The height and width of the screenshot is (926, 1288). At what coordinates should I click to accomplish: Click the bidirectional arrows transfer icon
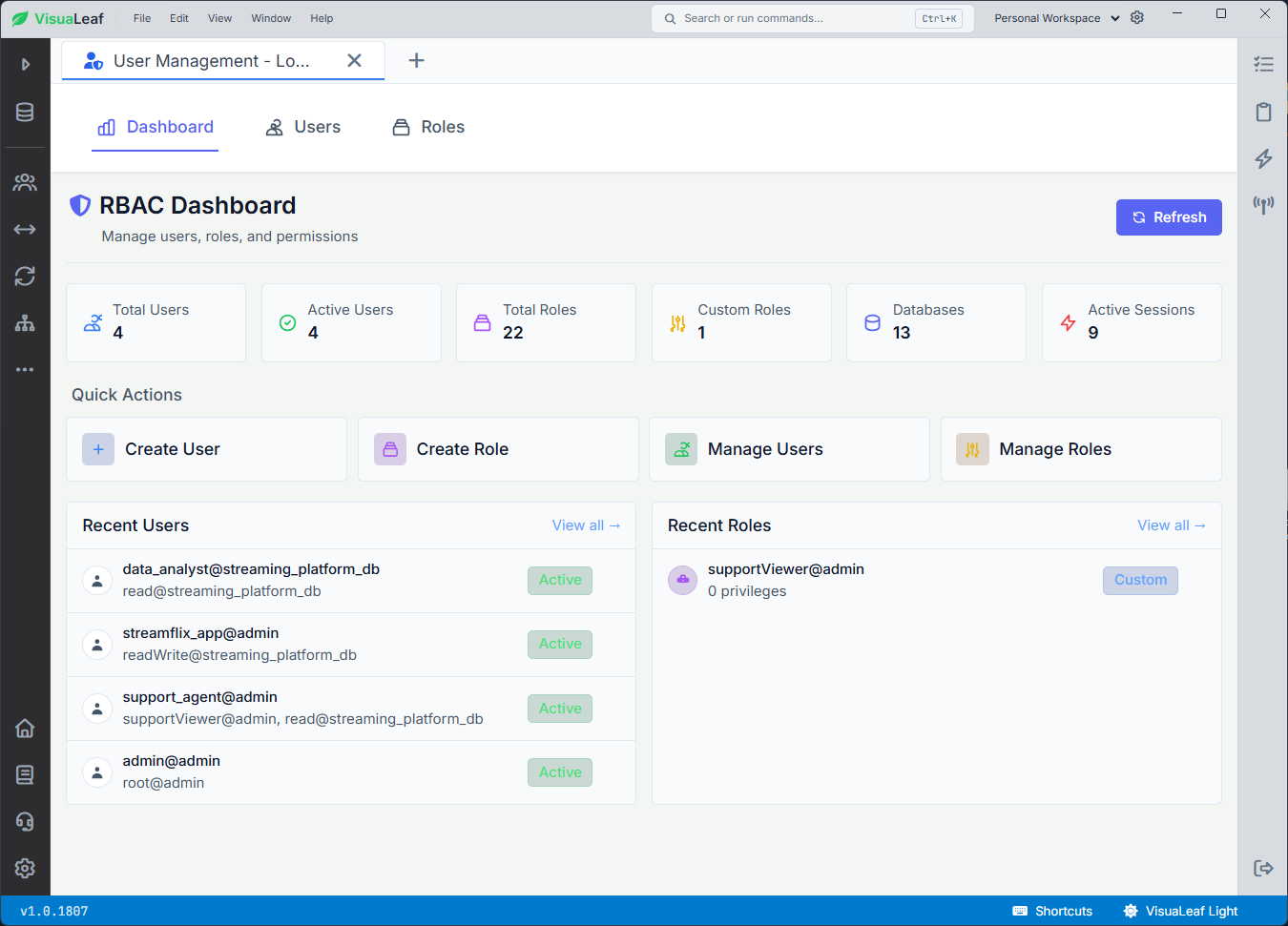pyautogui.click(x=25, y=229)
